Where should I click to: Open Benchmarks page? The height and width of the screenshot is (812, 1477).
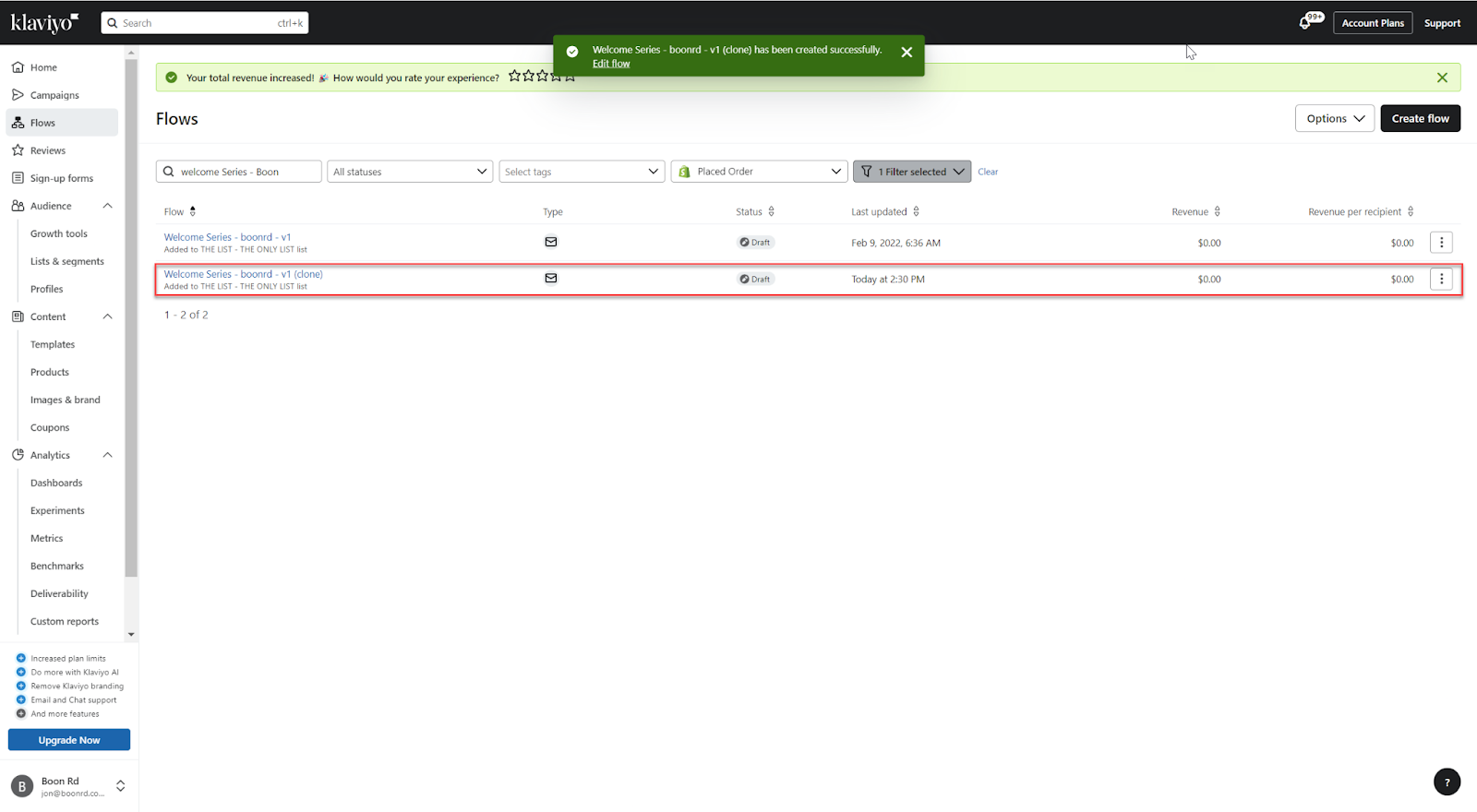57,566
